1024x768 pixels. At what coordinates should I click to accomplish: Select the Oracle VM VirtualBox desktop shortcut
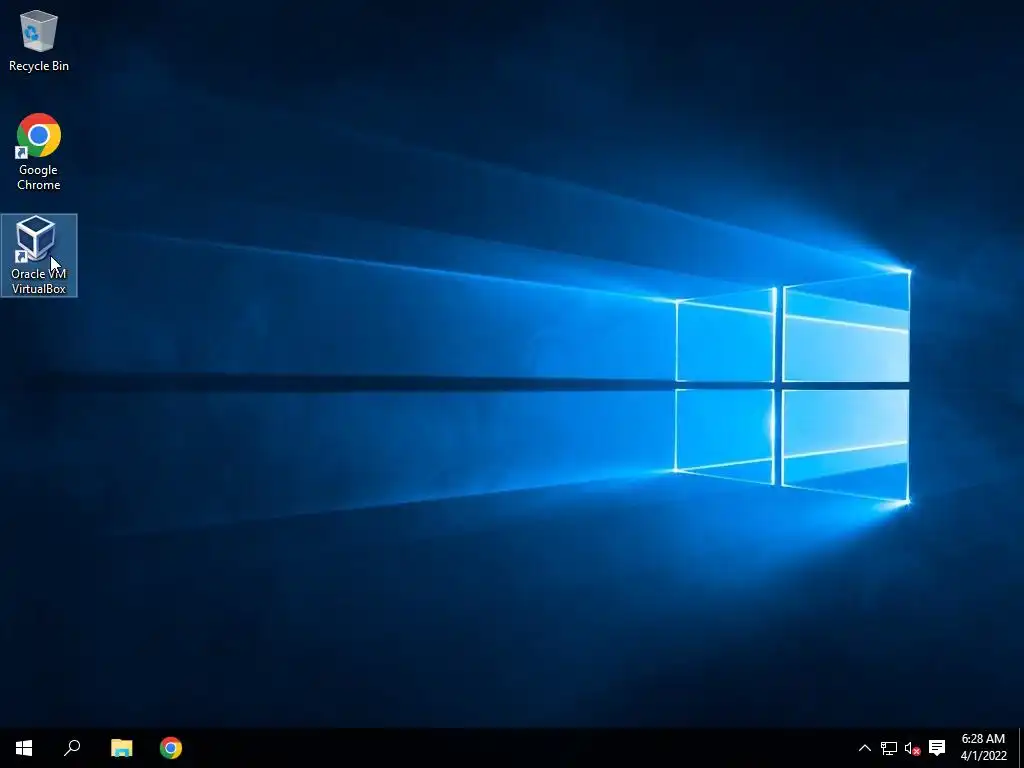point(39,255)
